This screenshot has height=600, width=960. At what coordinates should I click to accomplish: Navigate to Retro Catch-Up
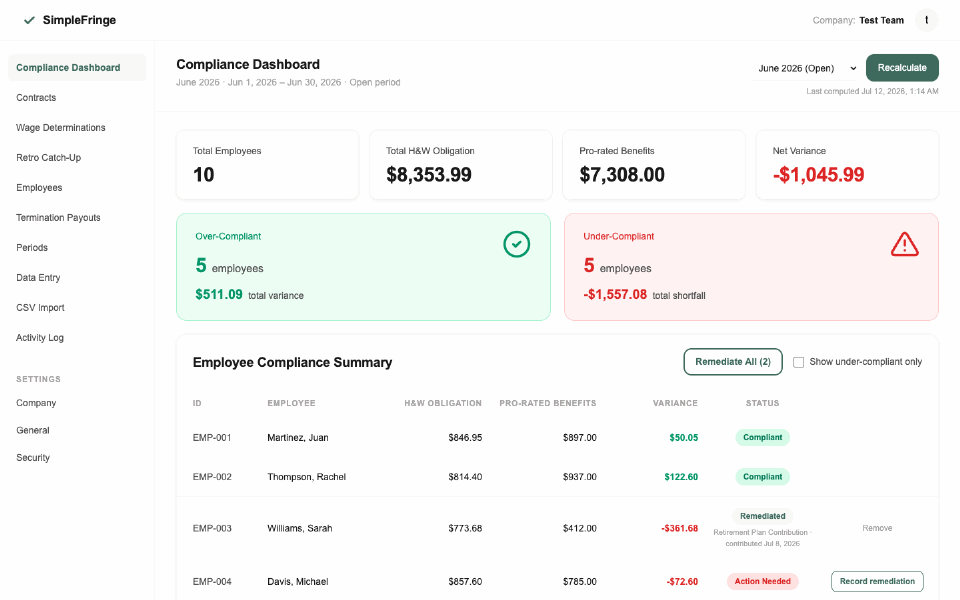[x=48, y=157]
